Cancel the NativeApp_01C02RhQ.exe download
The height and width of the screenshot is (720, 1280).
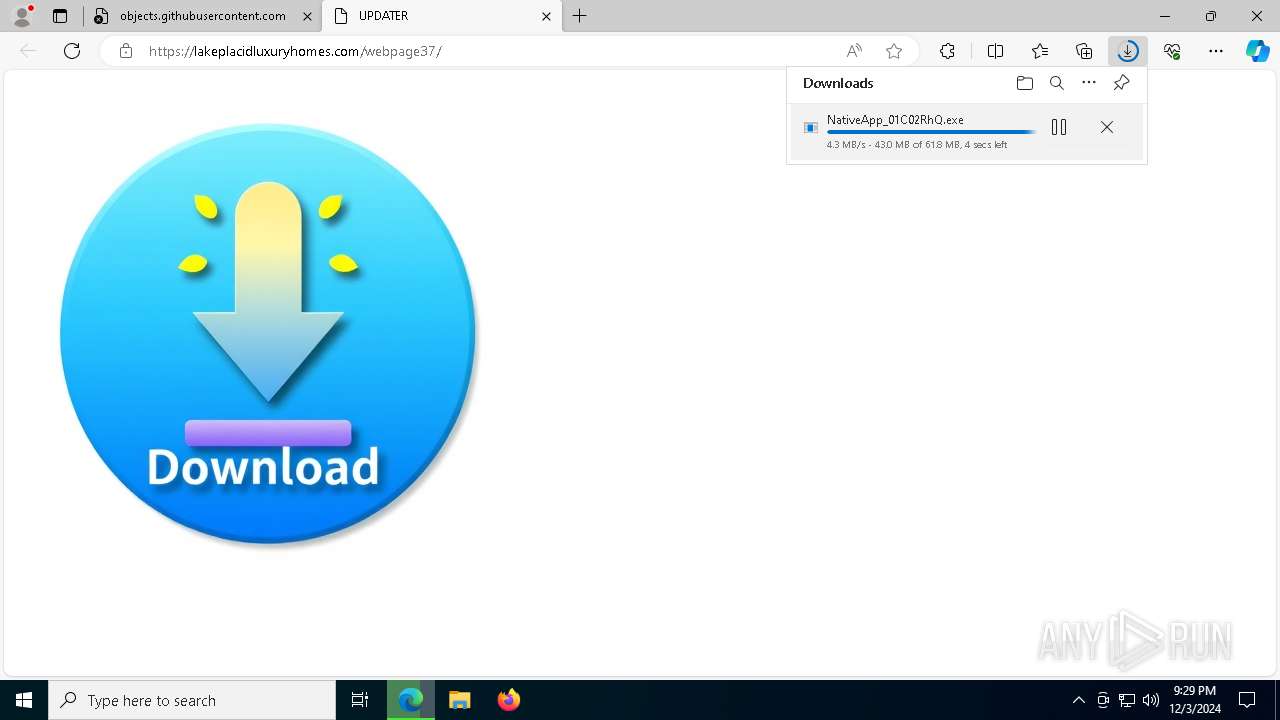[1107, 127]
